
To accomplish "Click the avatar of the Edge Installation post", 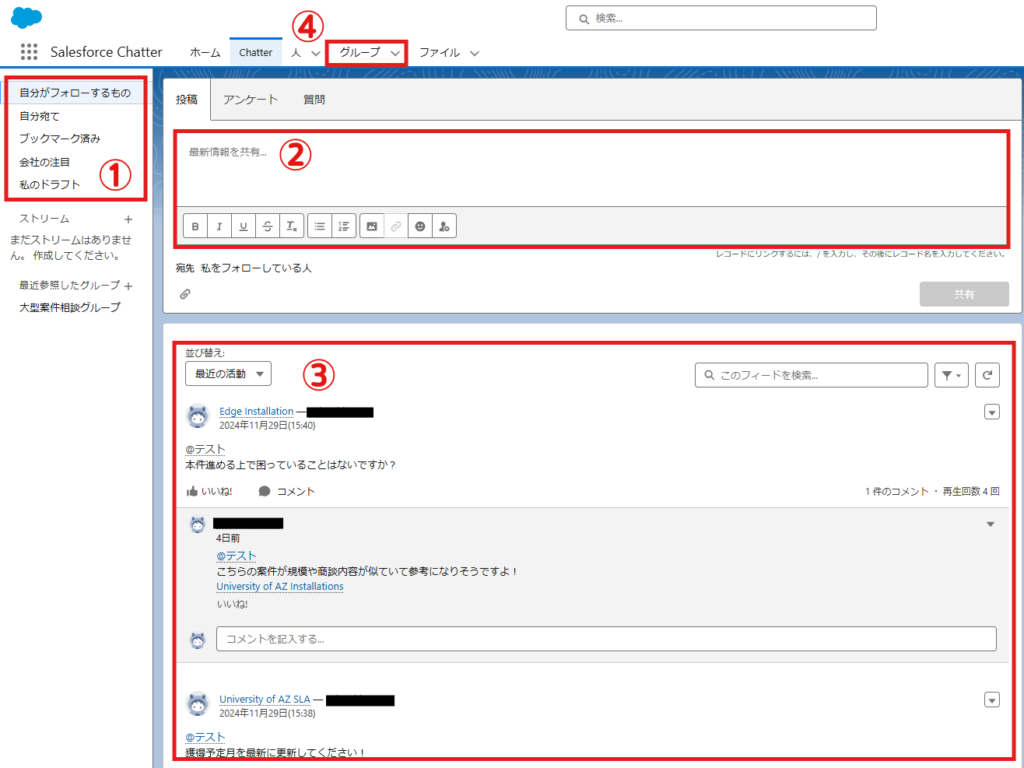I will (198, 417).
